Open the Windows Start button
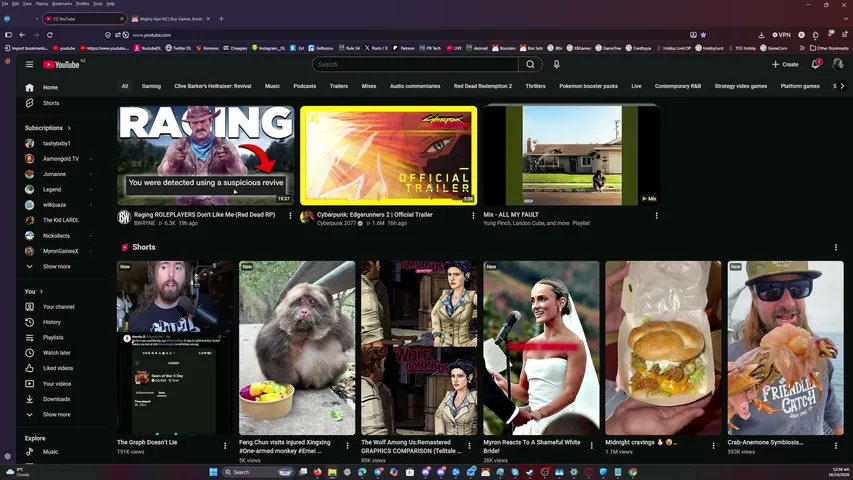 (213, 472)
